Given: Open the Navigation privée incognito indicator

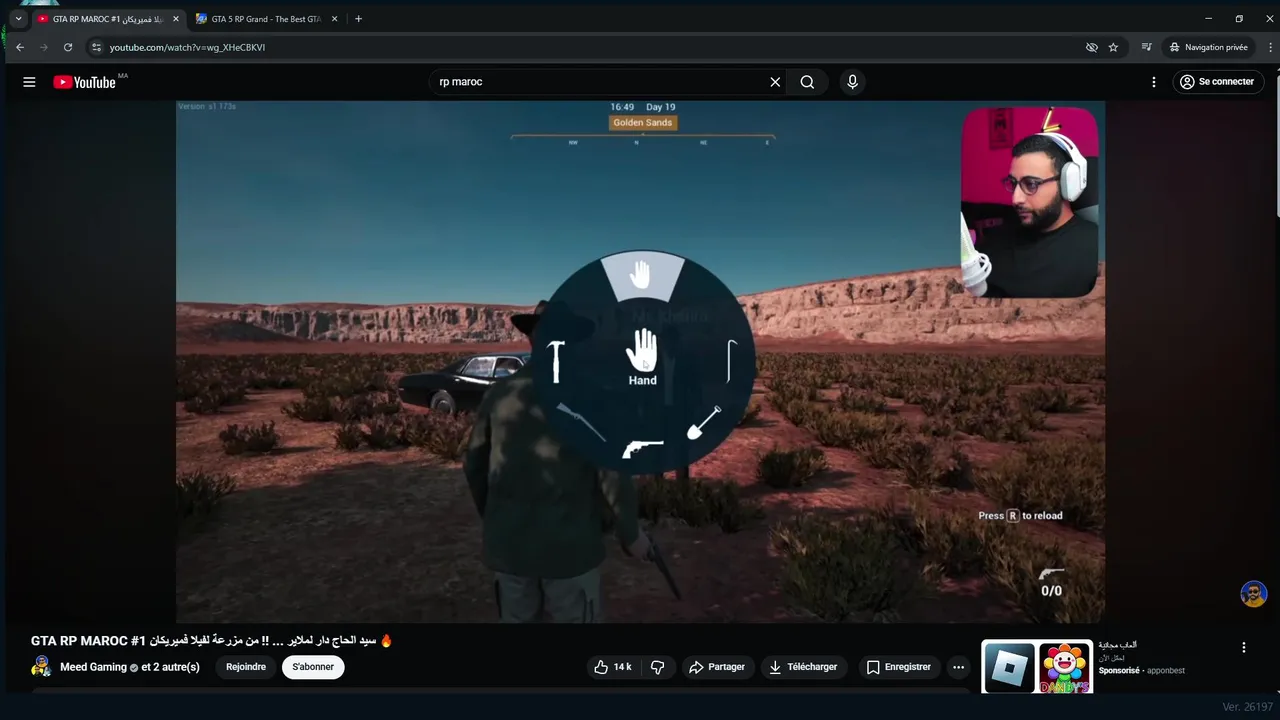Looking at the screenshot, I should [1208, 47].
